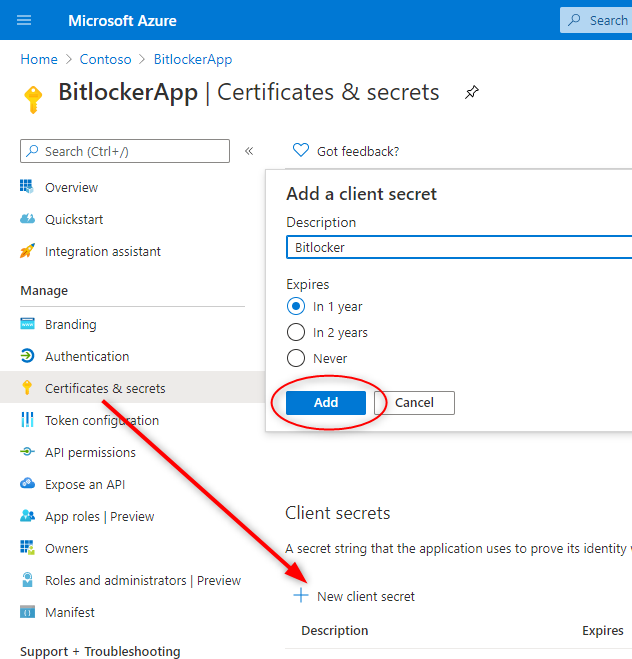Select the In 2 years expiry option

pos(296,332)
